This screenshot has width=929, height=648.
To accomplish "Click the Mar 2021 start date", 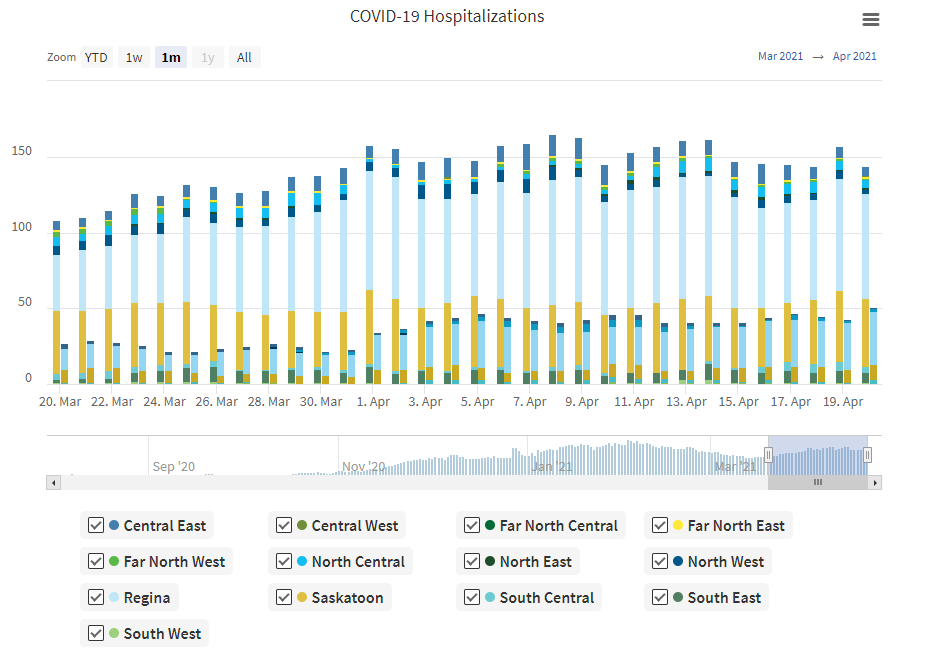I will (x=780, y=56).
